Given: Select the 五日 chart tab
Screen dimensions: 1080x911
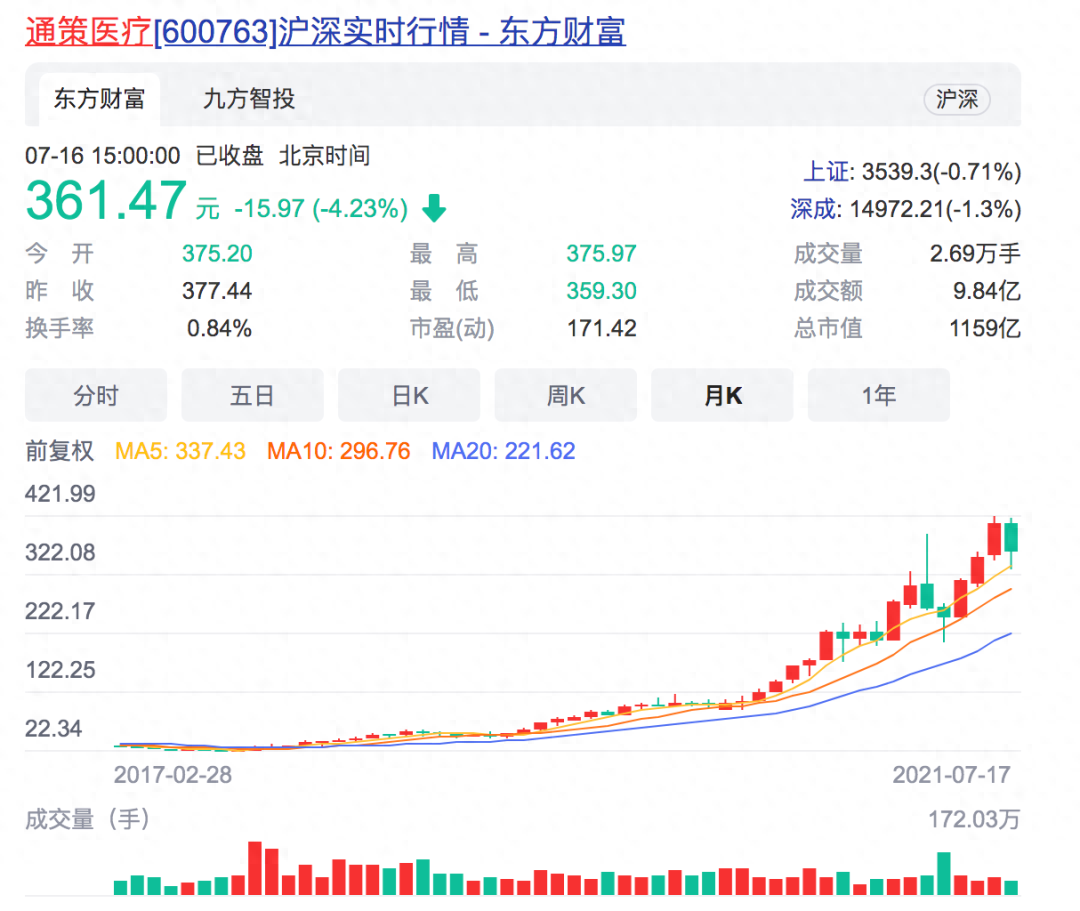Looking at the screenshot, I should [x=252, y=395].
